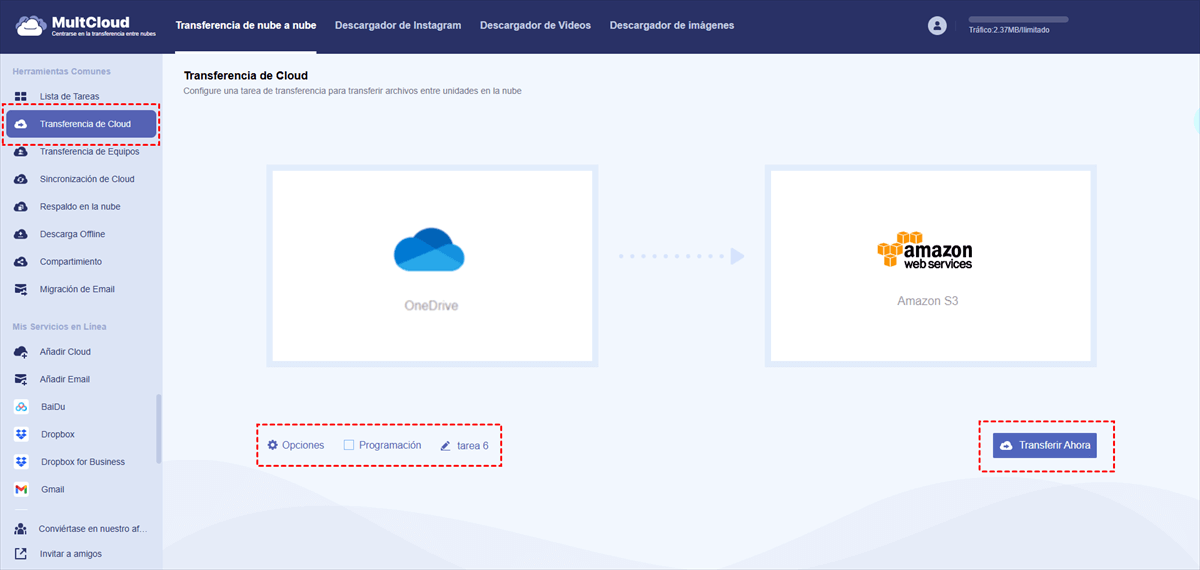Click the Herramientas Comunes section heading
Image resolution: width=1200 pixels, height=570 pixels.
61,71
